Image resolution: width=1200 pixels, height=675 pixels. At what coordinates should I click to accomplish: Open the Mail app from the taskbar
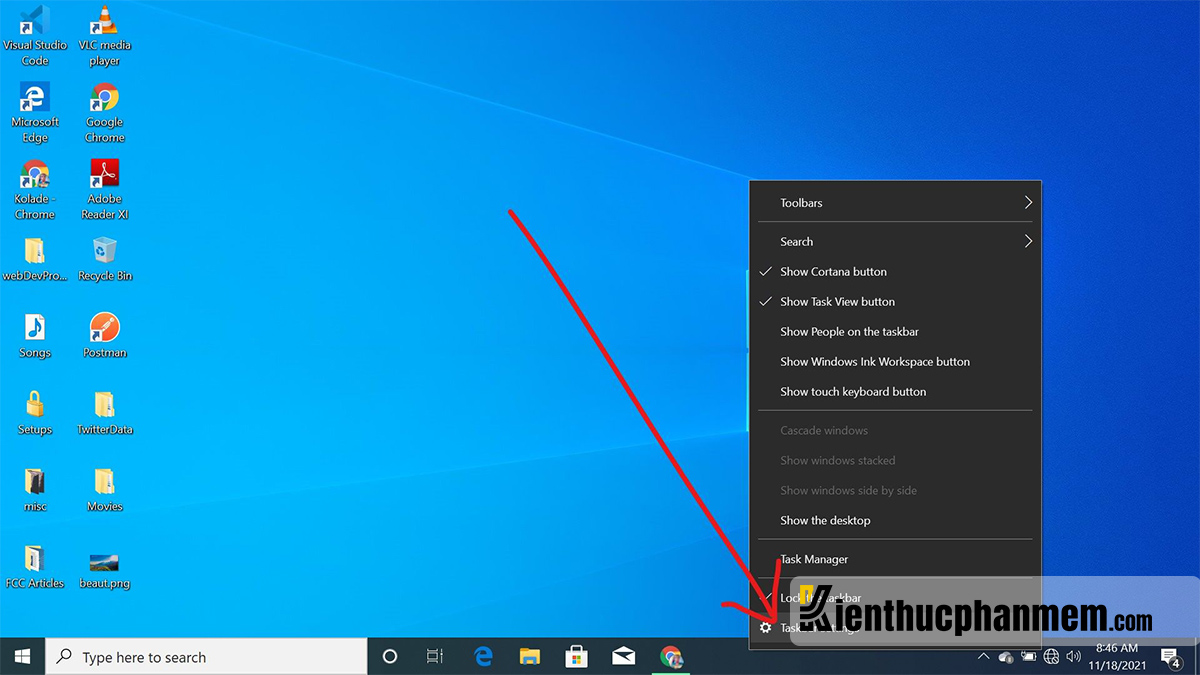click(624, 656)
